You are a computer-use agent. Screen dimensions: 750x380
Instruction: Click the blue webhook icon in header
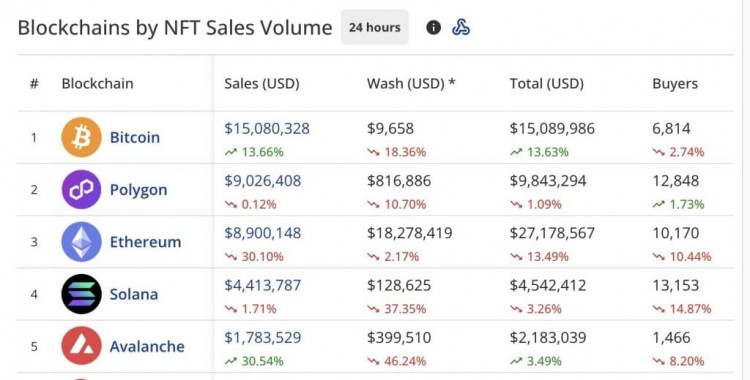pos(461,28)
